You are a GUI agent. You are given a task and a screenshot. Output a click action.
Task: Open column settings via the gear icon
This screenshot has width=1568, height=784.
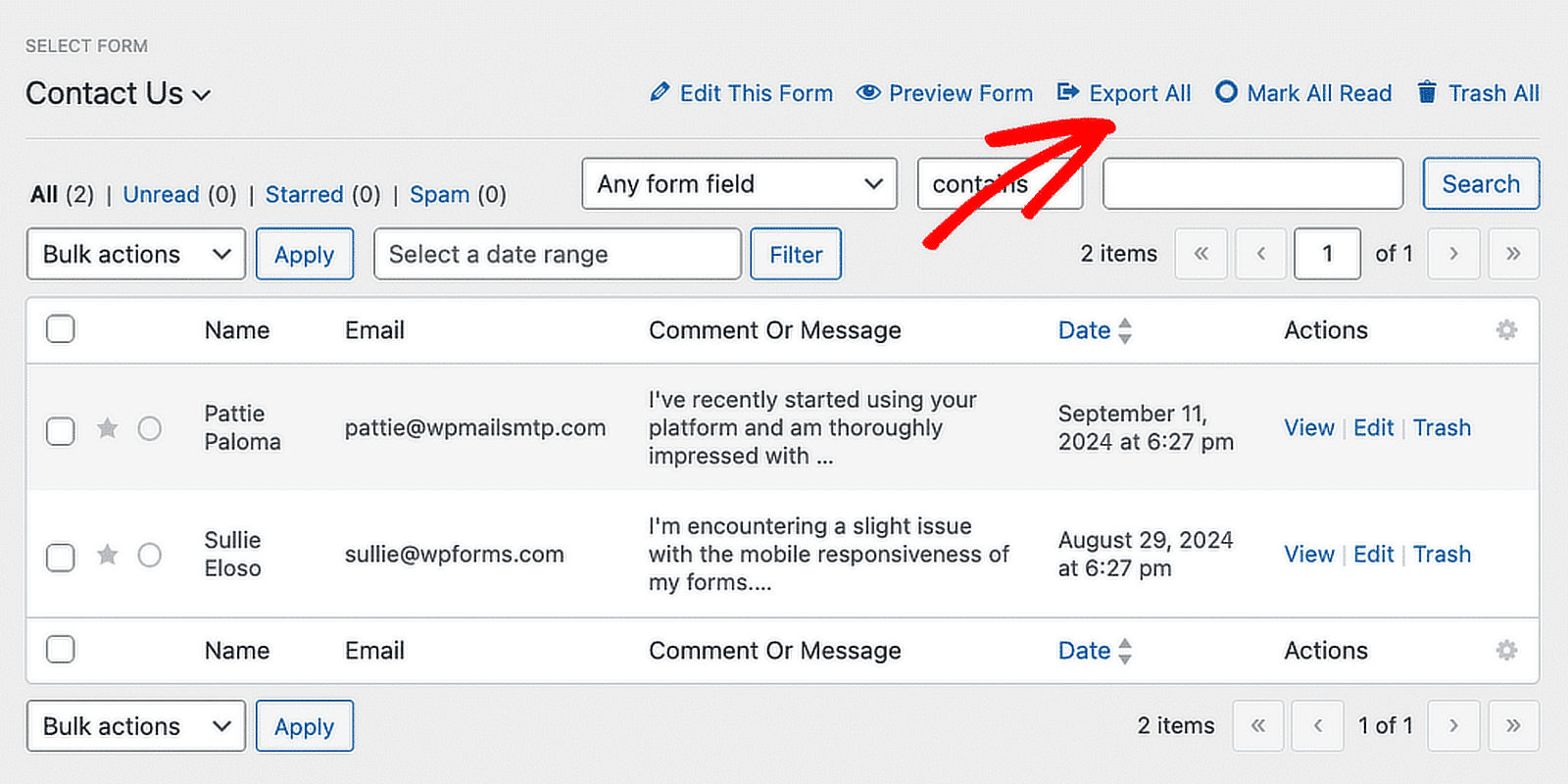click(x=1506, y=331)
